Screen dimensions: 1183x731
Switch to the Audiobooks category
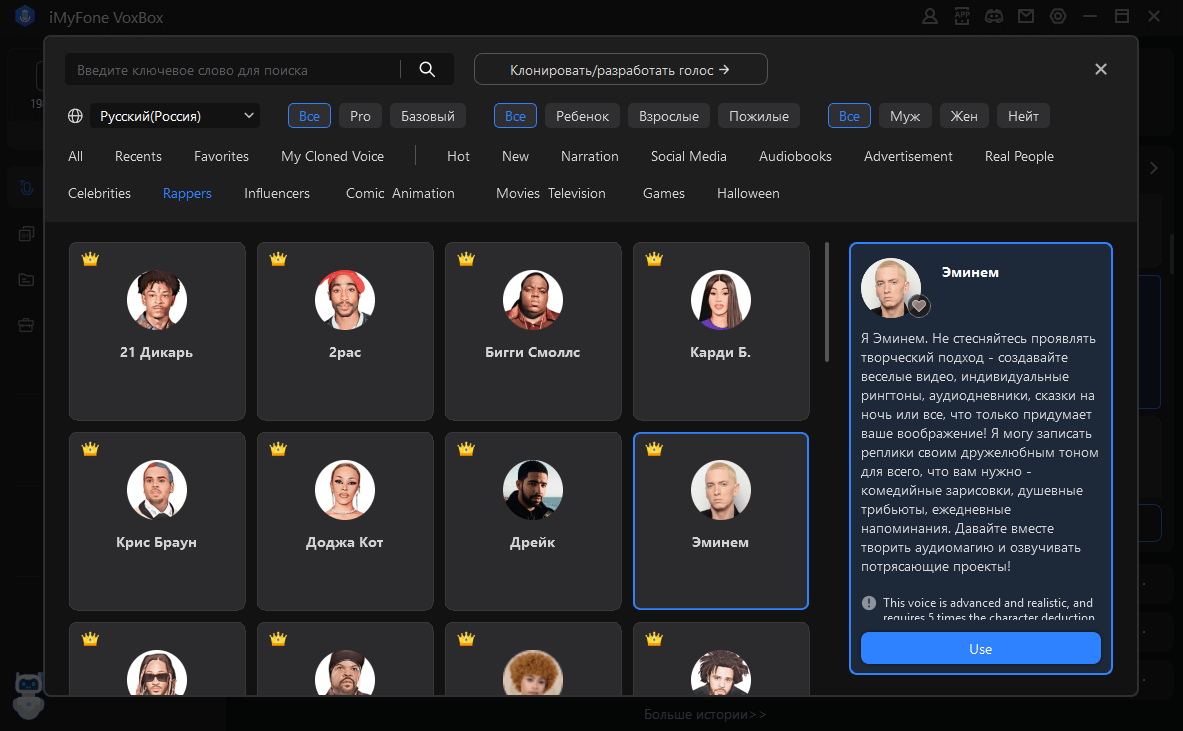click(x=795, y=156)
